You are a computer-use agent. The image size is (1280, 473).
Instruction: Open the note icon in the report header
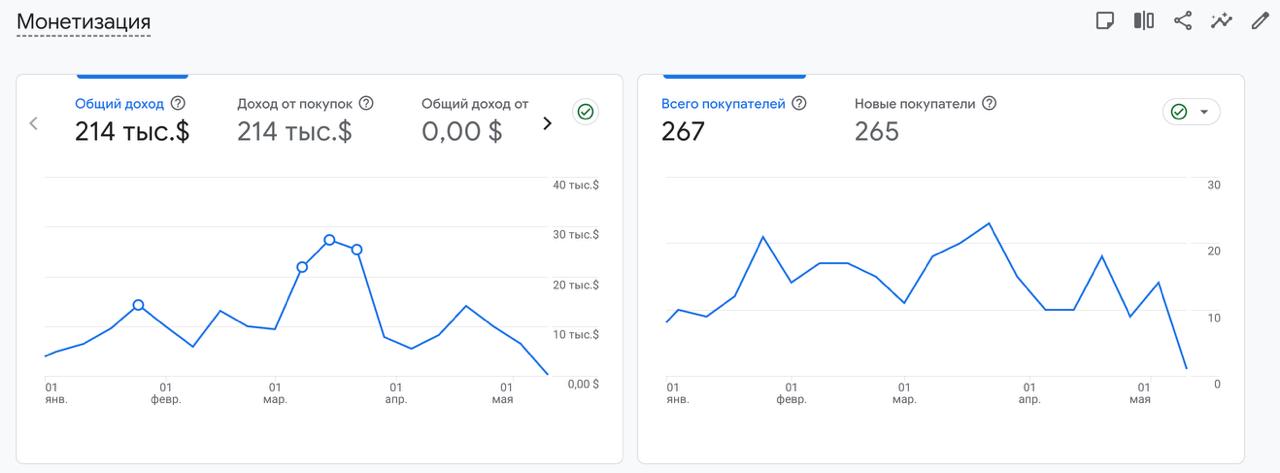[1105, 21]
